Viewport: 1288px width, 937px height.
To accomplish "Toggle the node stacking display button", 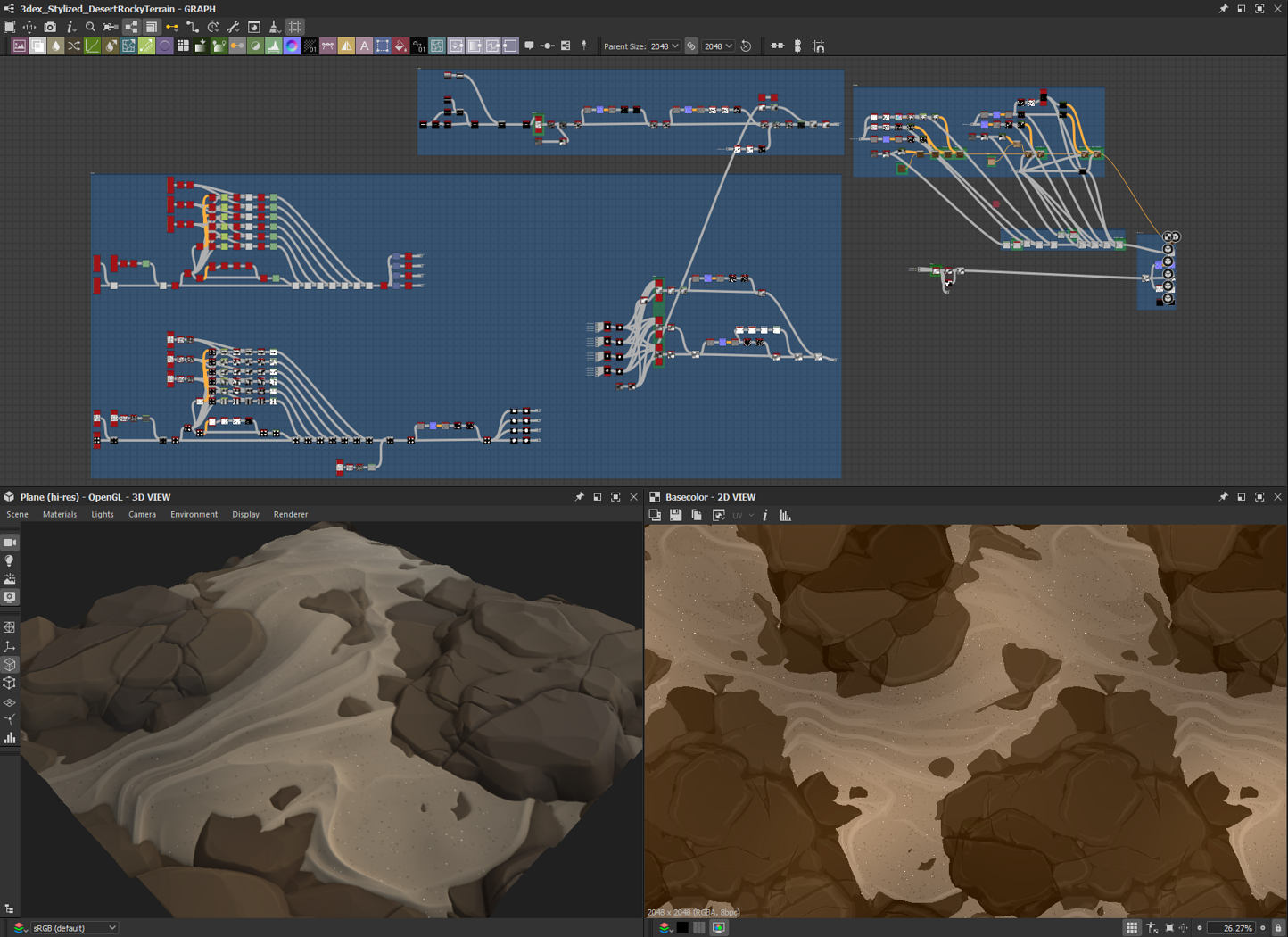I will point(152,28).
